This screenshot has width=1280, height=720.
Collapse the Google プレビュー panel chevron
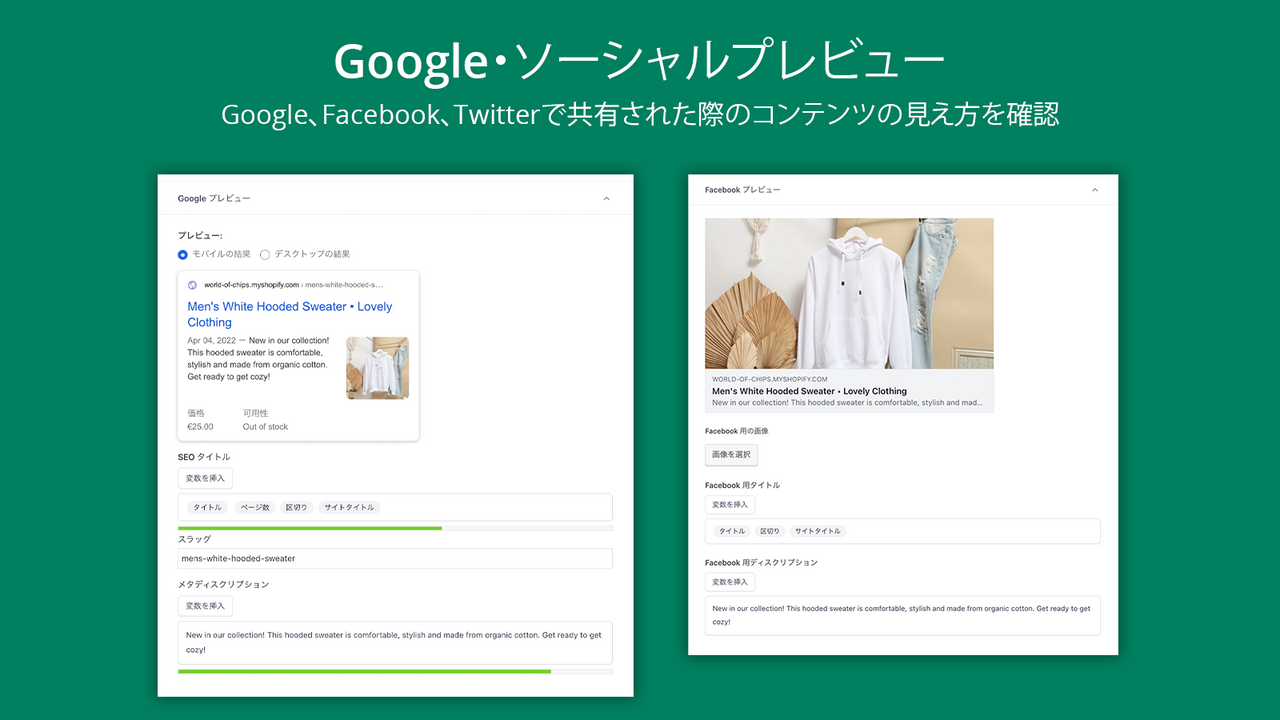(x=606, y=199)
